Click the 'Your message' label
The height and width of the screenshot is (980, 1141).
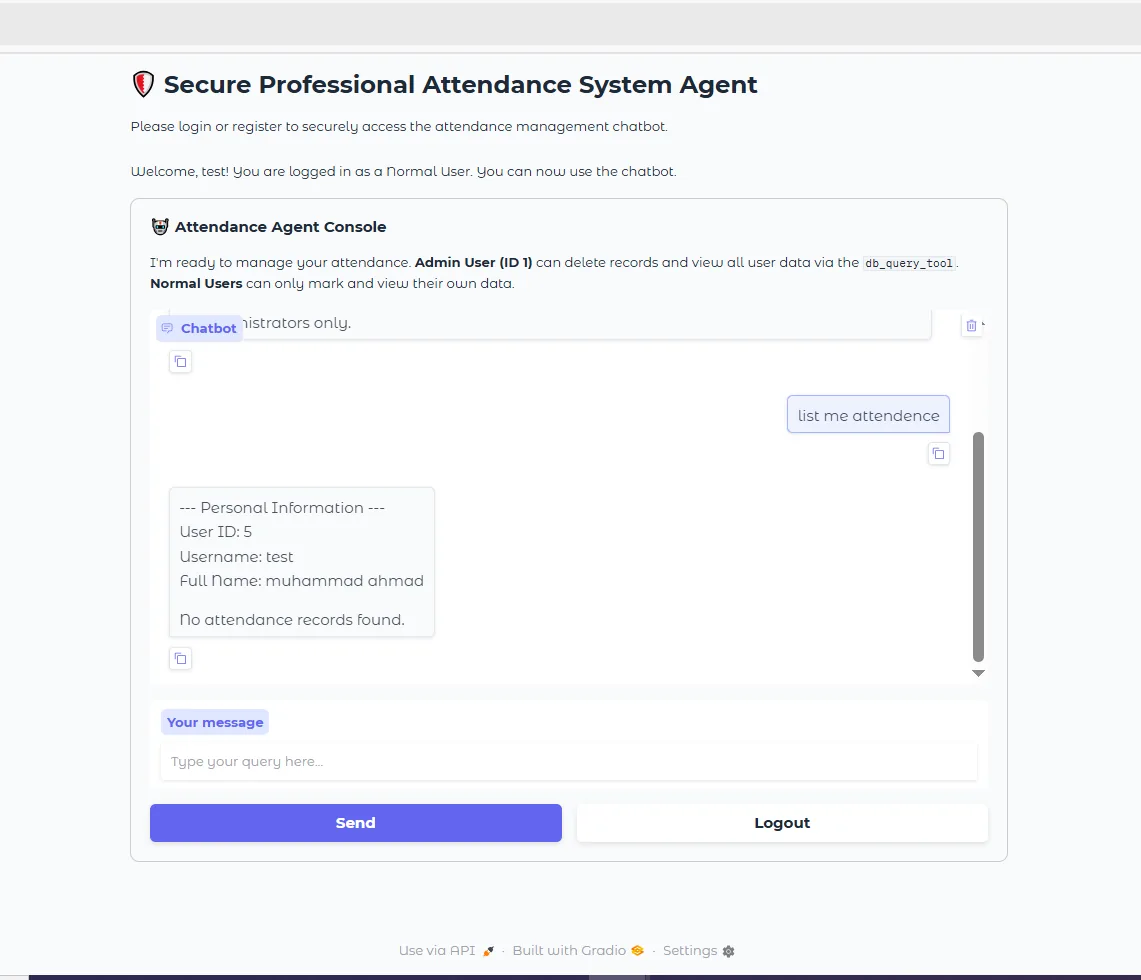(215, 722)
